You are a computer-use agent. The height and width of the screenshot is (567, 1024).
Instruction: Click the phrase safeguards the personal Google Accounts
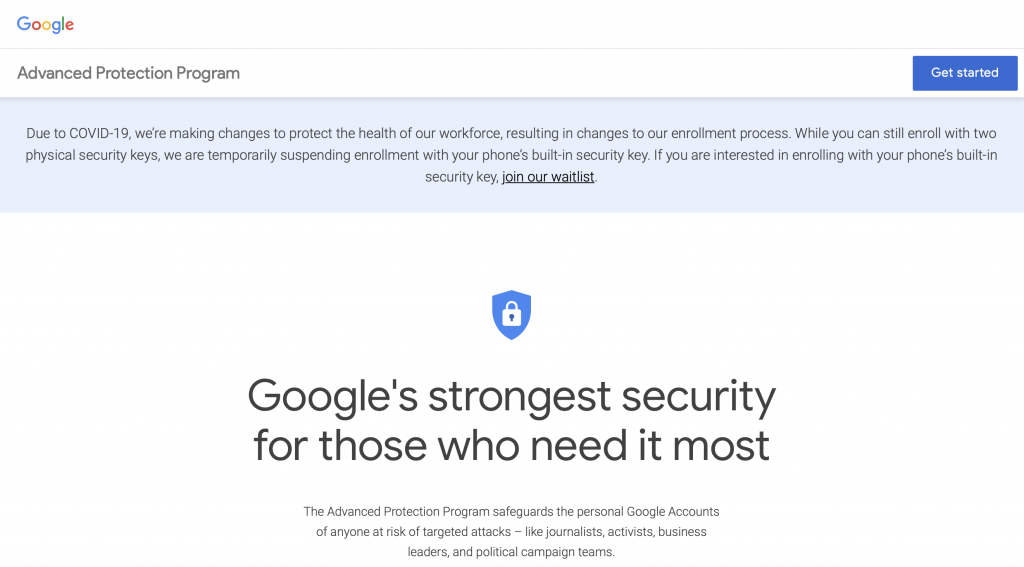(606, 511)
